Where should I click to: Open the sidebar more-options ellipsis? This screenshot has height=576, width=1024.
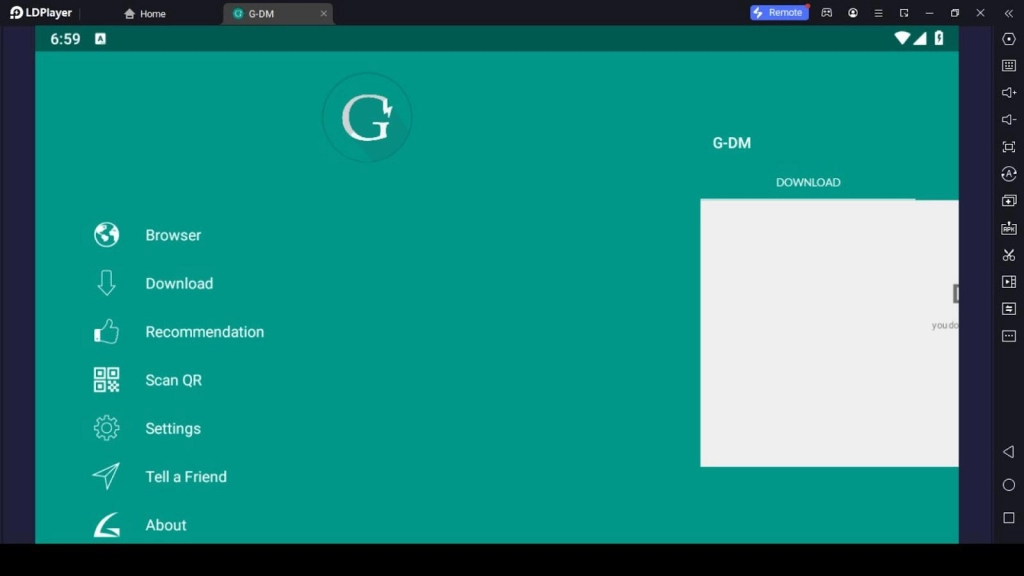1008,337
